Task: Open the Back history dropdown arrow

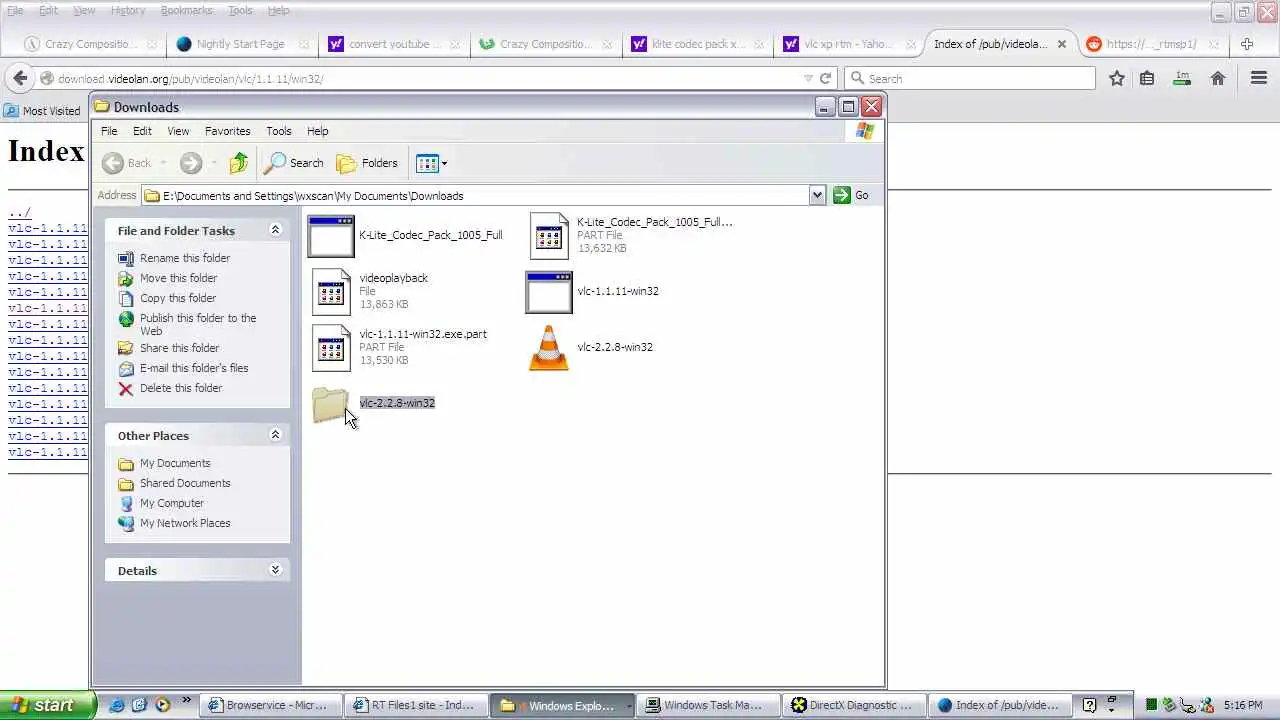Action: (x=163, y=163)
